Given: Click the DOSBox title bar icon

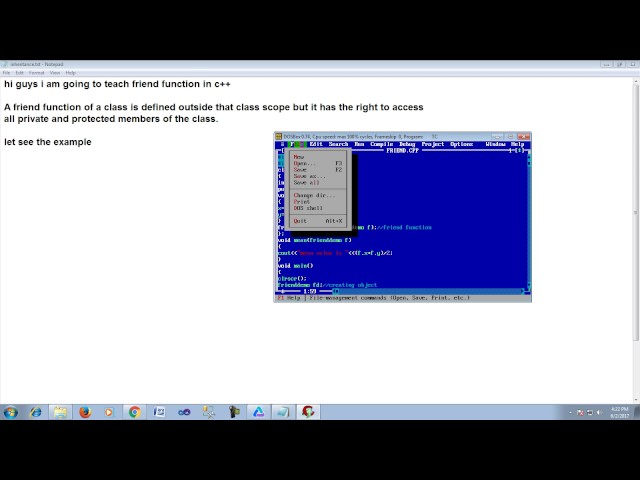Looking at the screenshot, I should pyautogui.click(x=279, y=136).
